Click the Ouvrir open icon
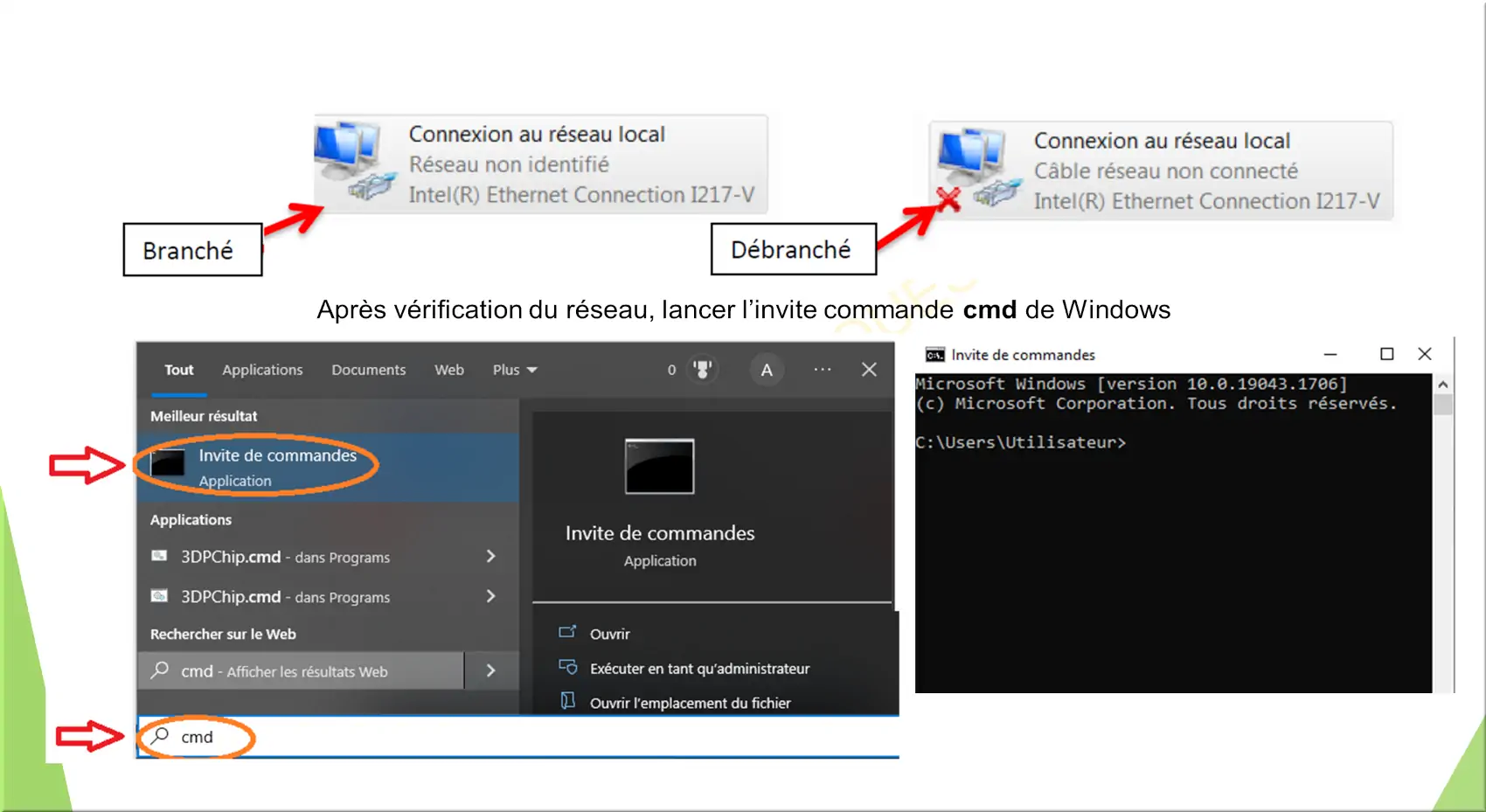This screenshot has width=1486, height=812. click(x=568, y=632)
